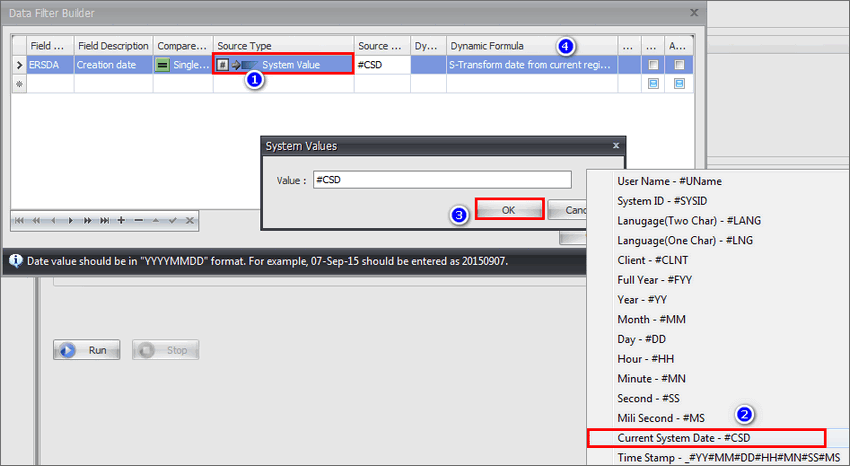Click the navigator's first record icon

click(x=20, y=220)
